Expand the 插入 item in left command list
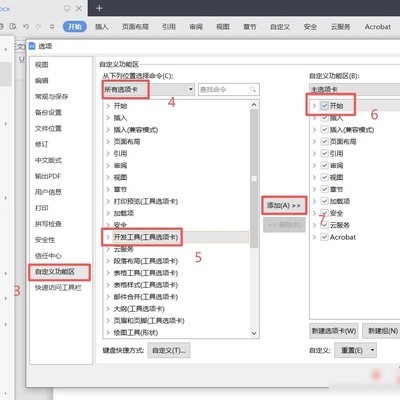This screenshot has height=400, width=400. pyautogui.click(x=108, y=118)
